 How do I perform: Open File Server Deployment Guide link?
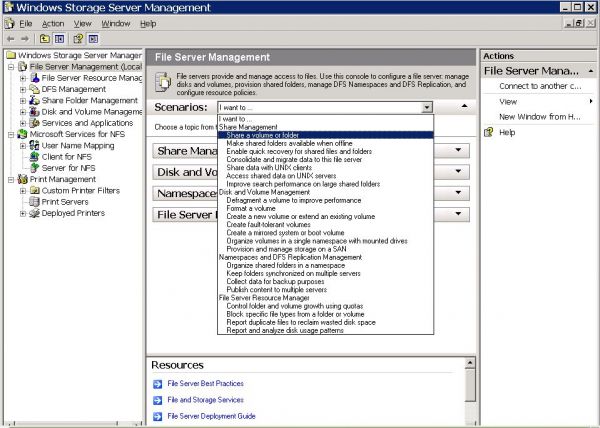(211, 416)
